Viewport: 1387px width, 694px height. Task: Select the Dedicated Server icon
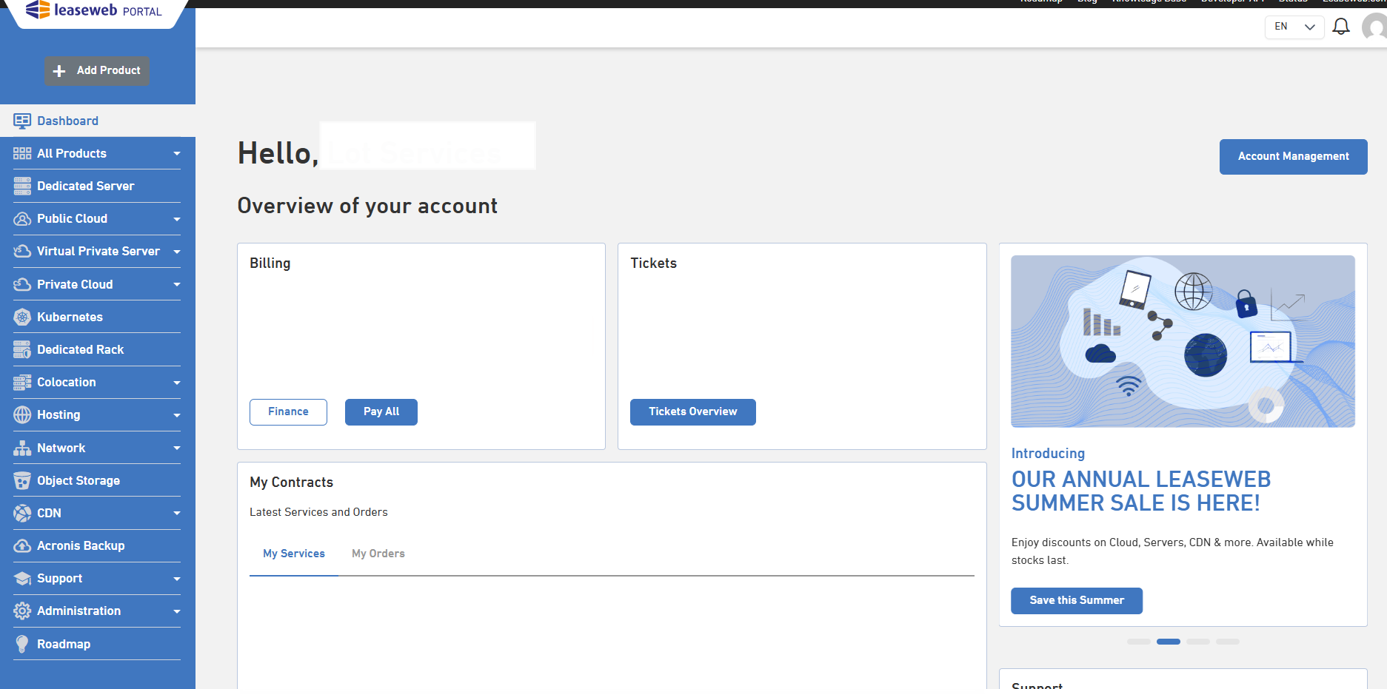(22, 186)
